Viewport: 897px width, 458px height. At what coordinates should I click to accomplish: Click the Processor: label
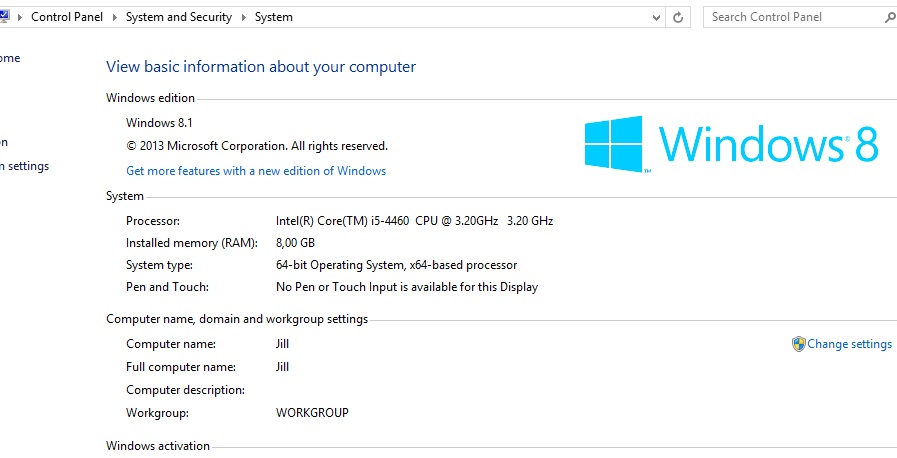coord(153,221)
